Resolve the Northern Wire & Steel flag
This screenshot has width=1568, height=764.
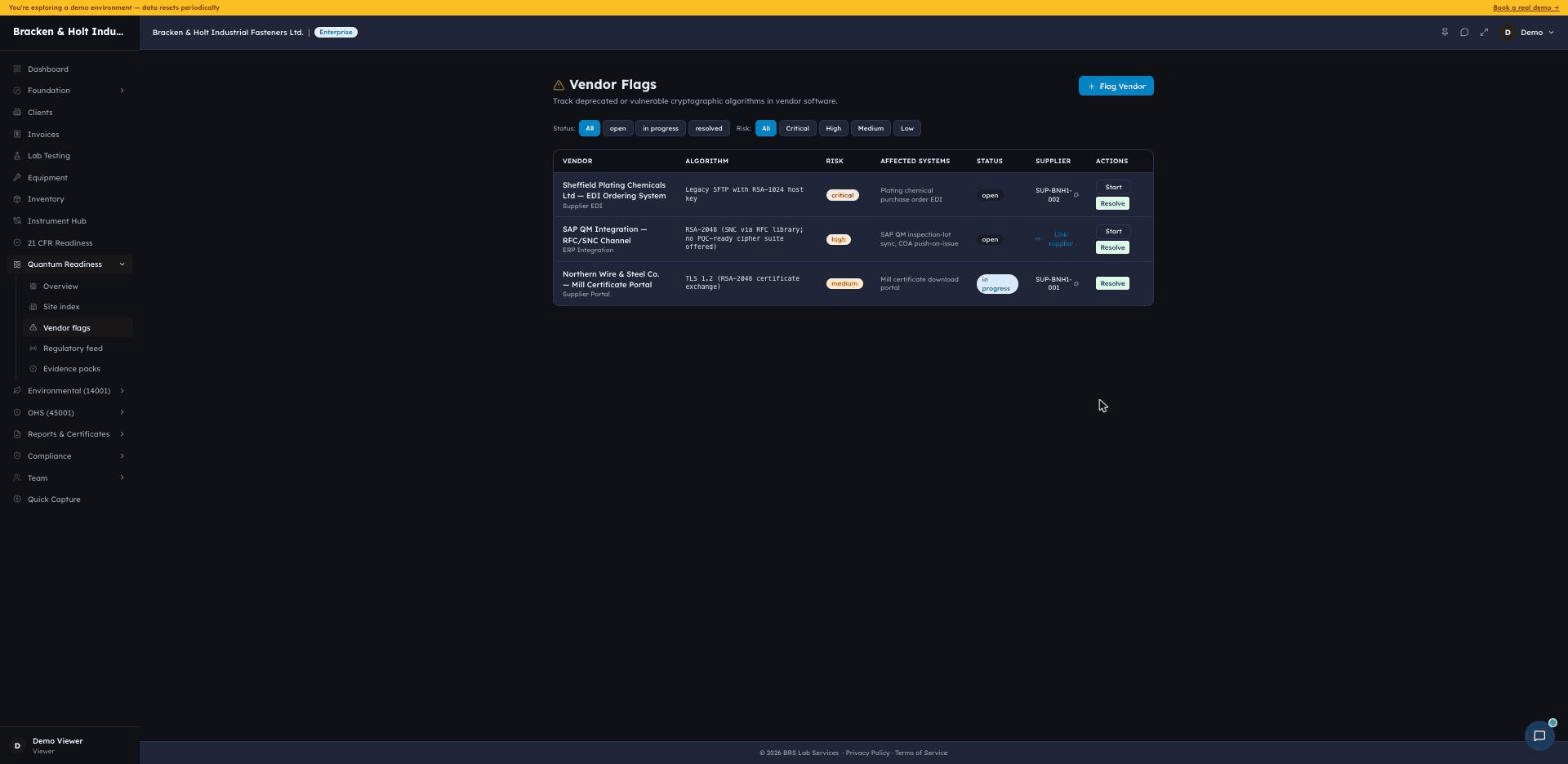tap(1112, 283)
